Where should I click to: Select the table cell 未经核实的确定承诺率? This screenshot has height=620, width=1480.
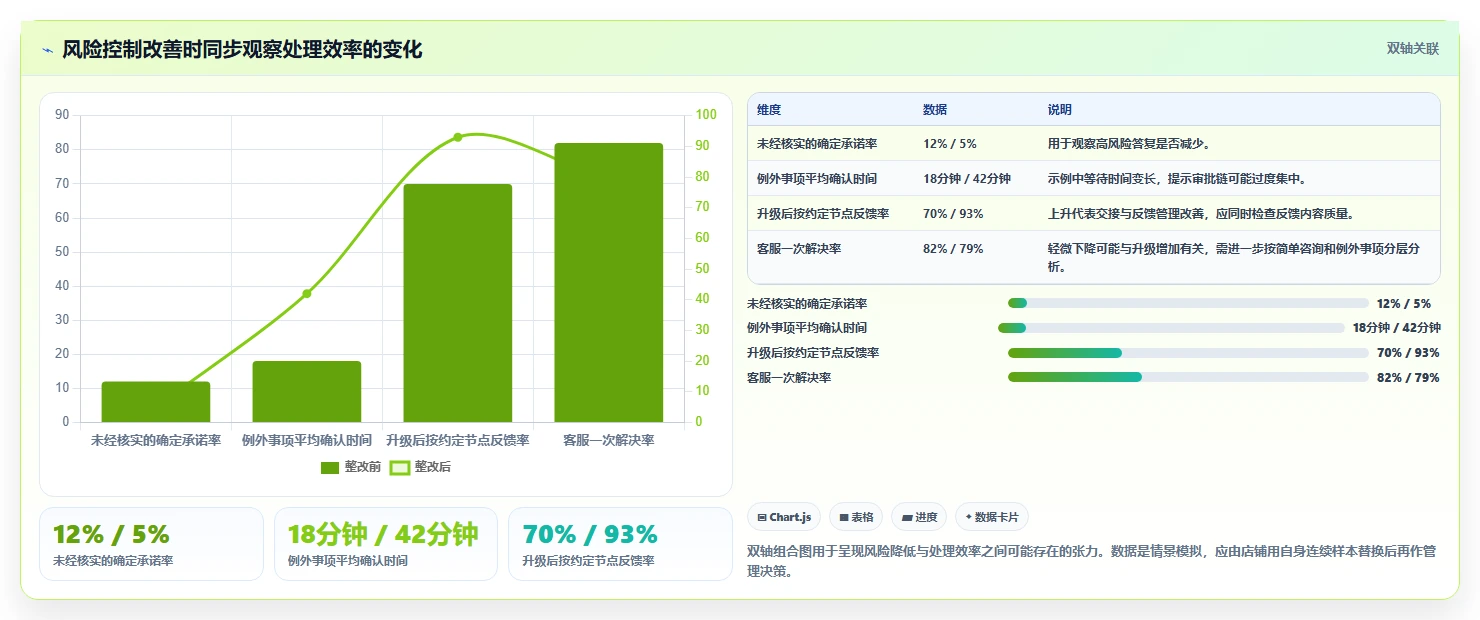(x=817, y=143)
